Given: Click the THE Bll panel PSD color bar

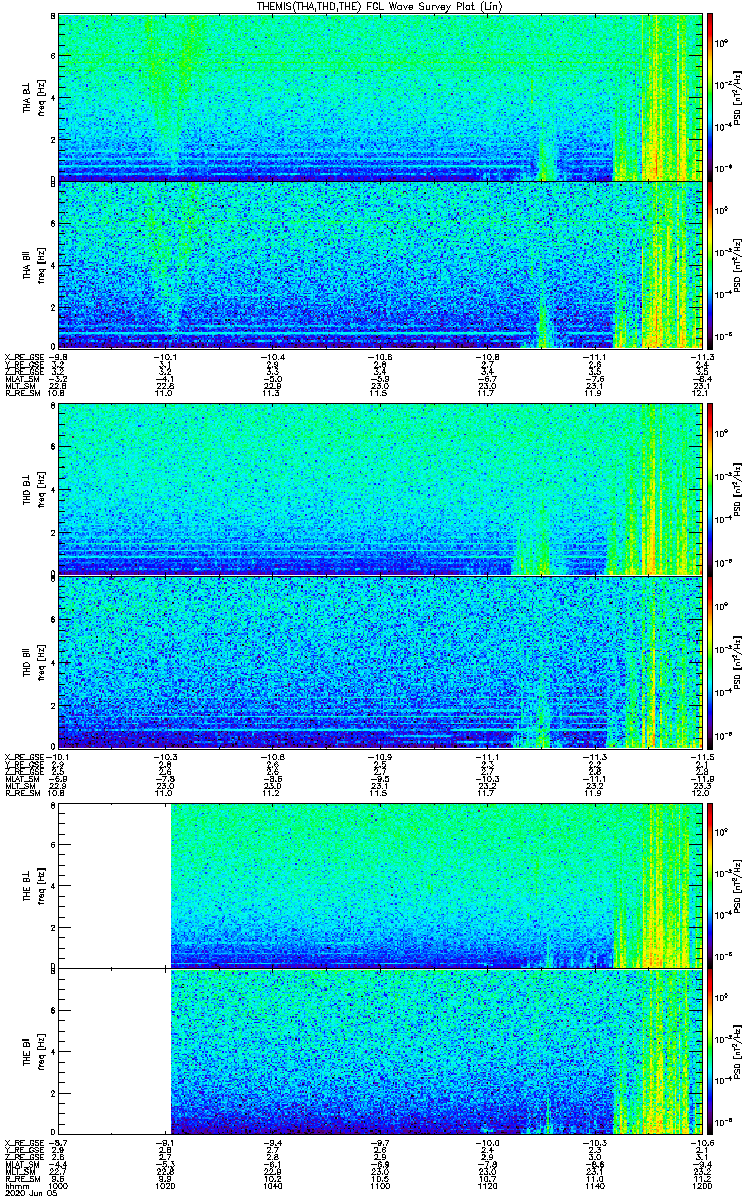Looking at the screenshot, I should (x=710, y=1051).
